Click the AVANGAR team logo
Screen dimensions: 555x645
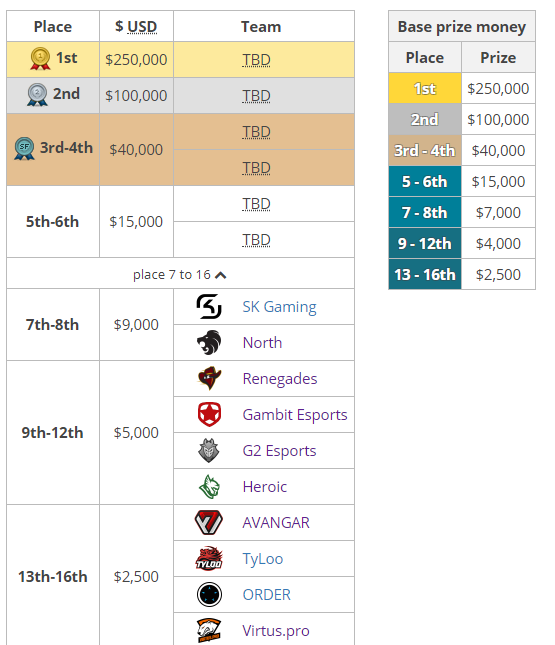(x=209, y=522)
